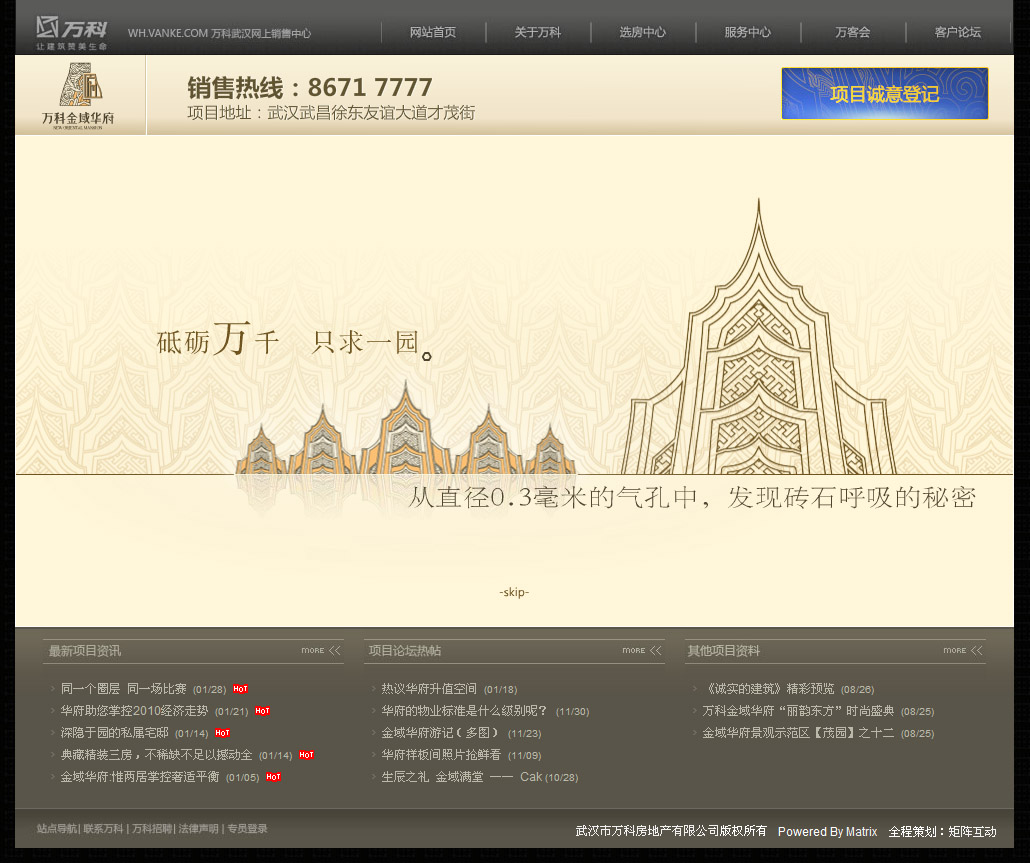
Task: Click 站点导航 footer link
Action: tap(56, 829)
